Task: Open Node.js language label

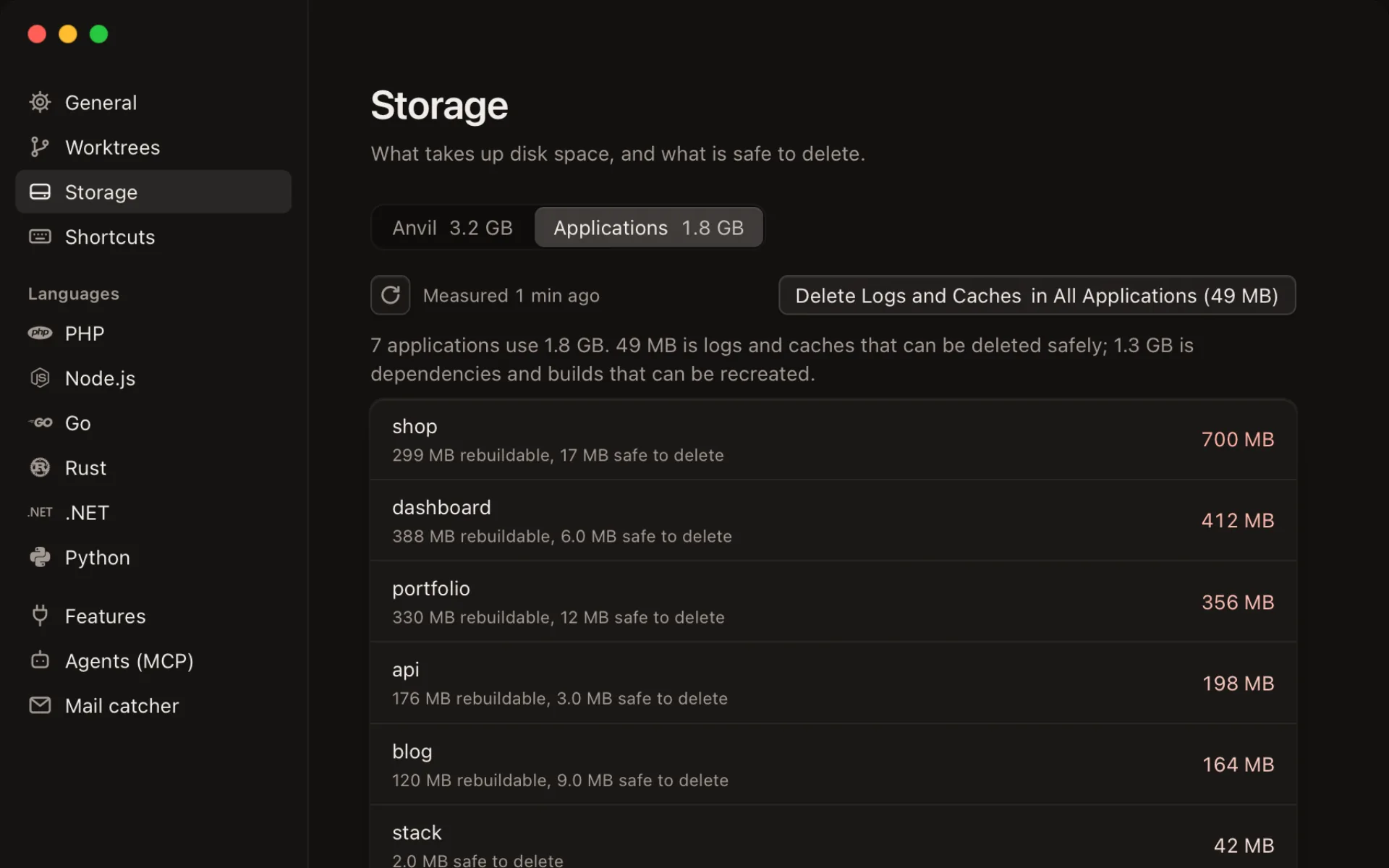Action: (x=100, y=378)
